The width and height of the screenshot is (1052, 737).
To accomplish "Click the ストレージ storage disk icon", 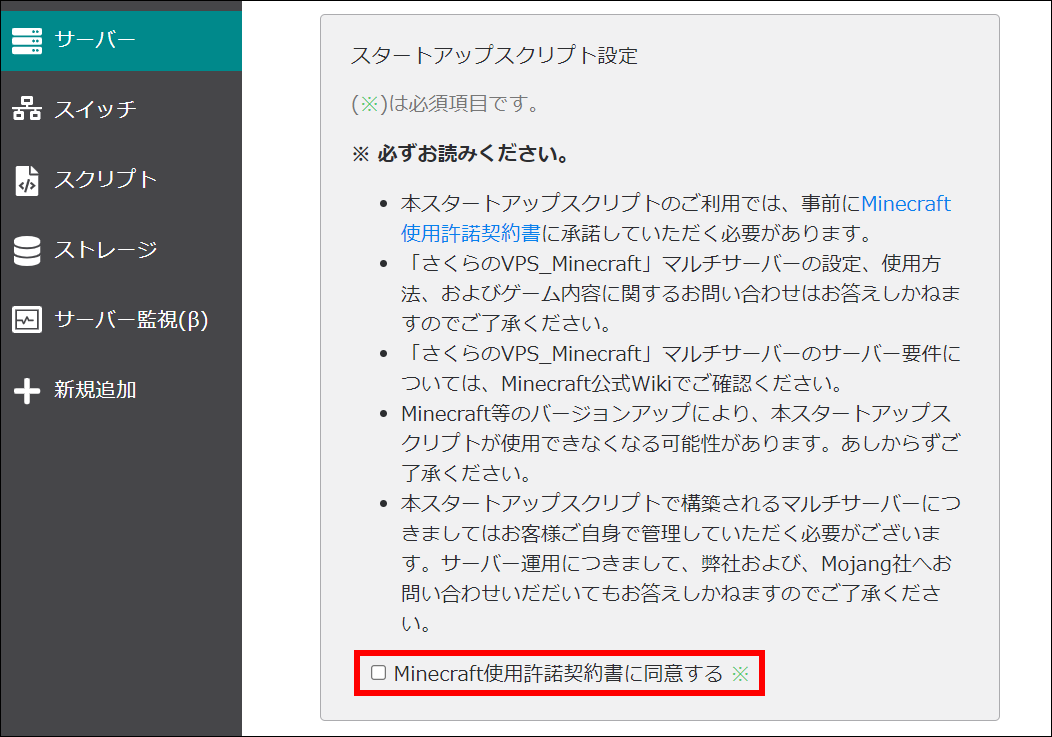I will click(x=27, y=250).
